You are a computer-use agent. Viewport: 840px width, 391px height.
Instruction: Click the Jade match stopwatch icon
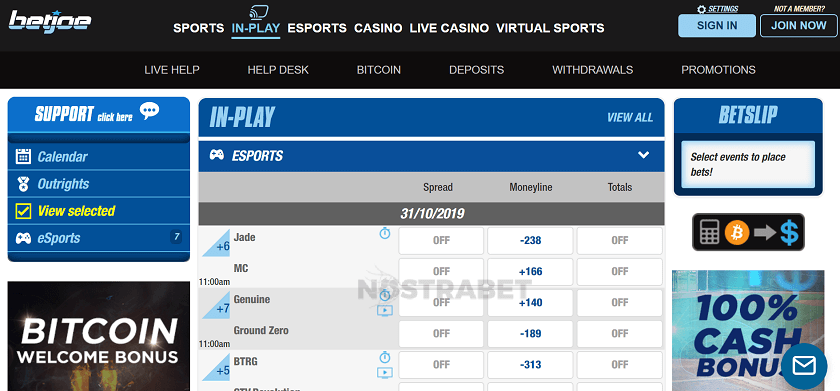coord(385,233)
